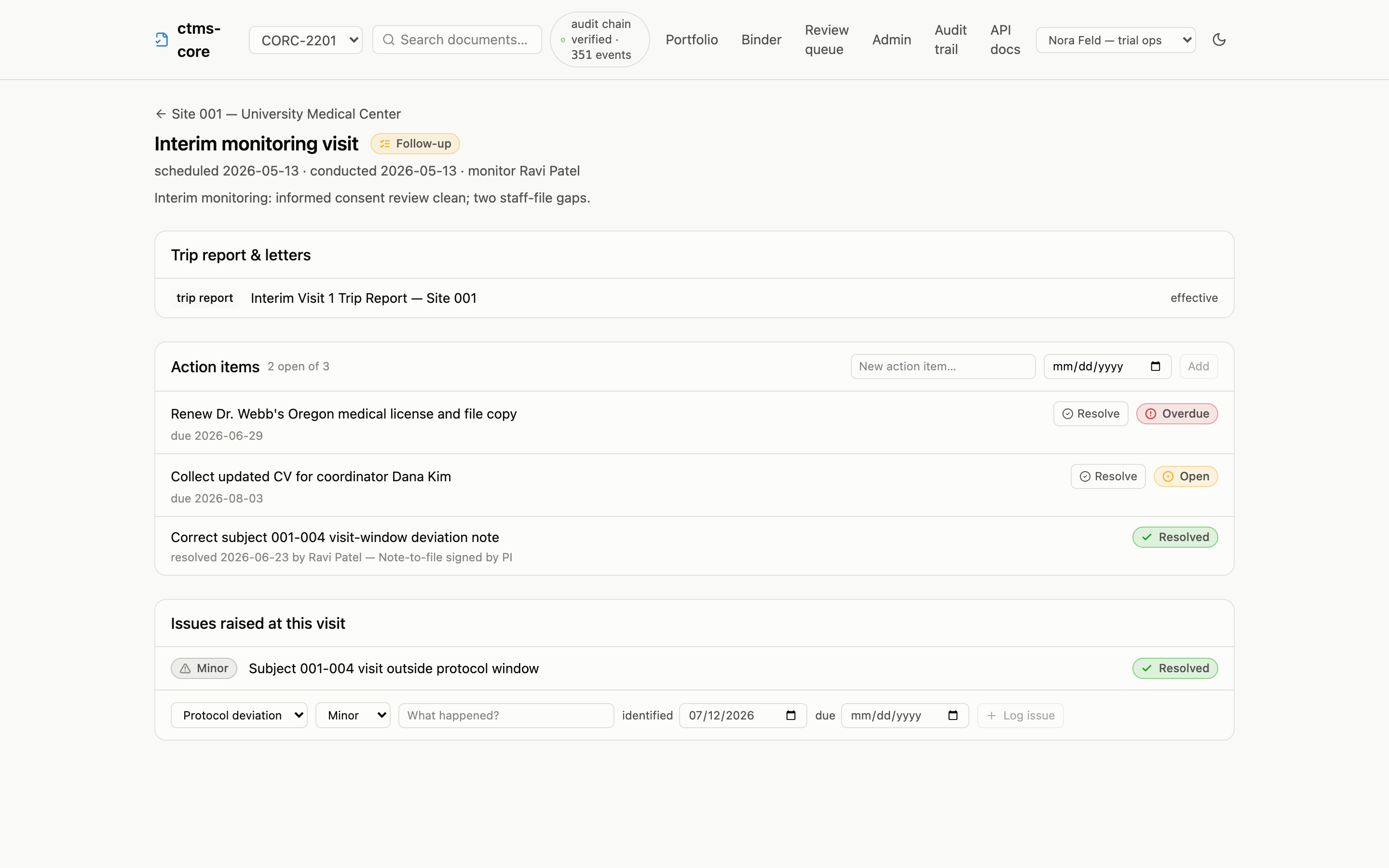Open the CORC-2201 study dropdown
1389x868 pixels.
[305, 40]
